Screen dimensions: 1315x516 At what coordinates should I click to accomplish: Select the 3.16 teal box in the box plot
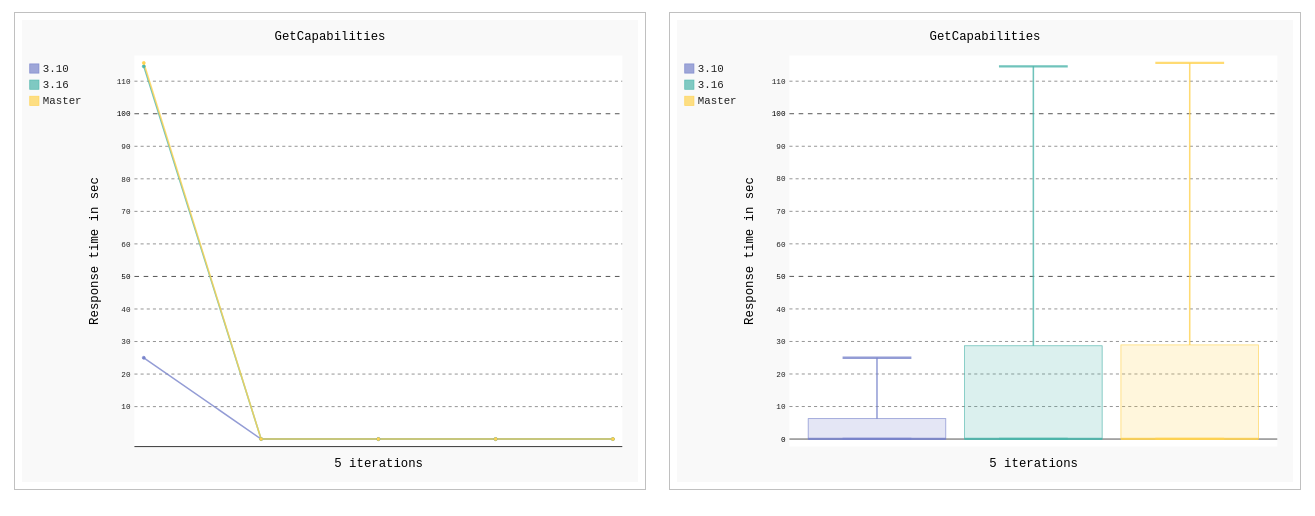1033,392
